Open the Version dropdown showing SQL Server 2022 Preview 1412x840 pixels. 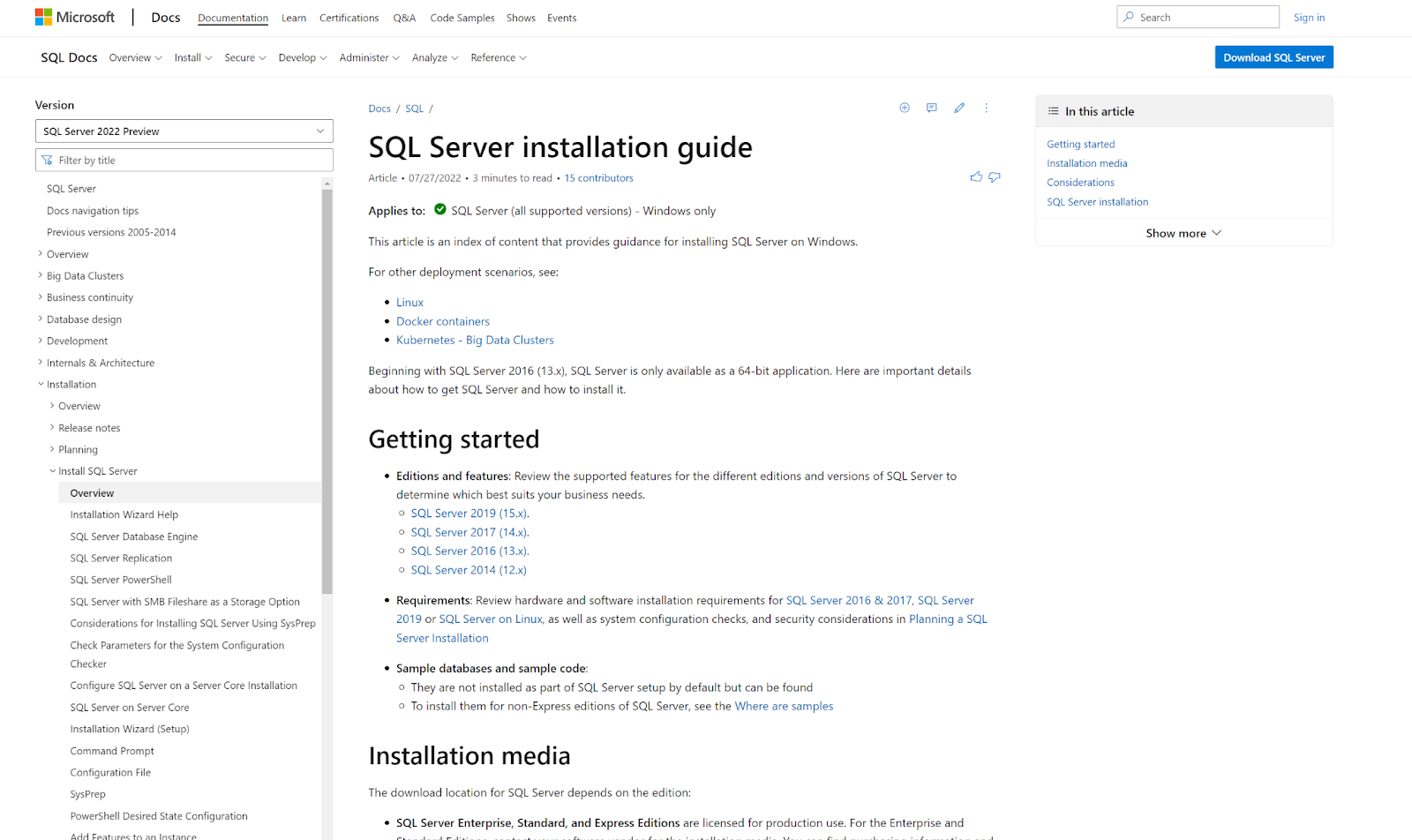click(184, 131)
